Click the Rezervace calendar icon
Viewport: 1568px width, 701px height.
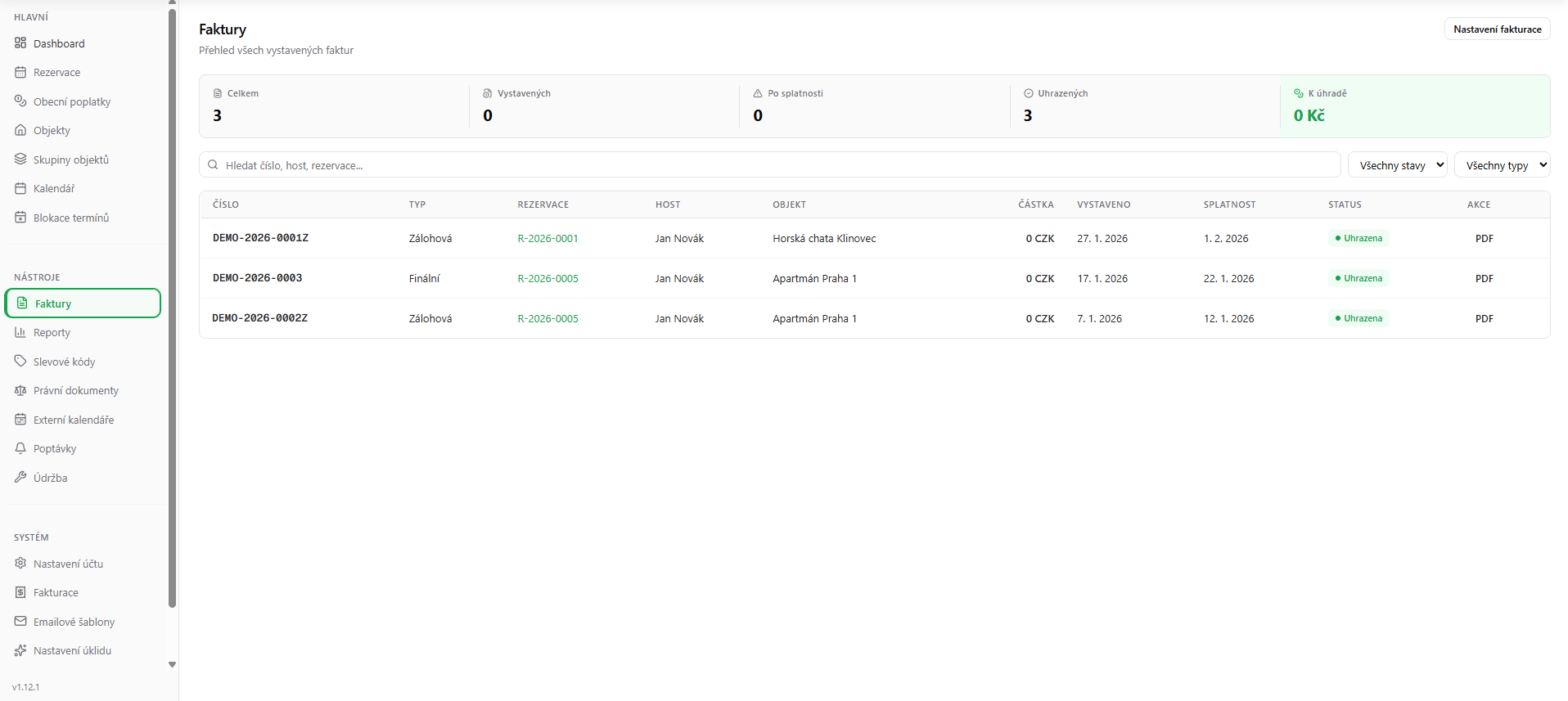point(20,72)
